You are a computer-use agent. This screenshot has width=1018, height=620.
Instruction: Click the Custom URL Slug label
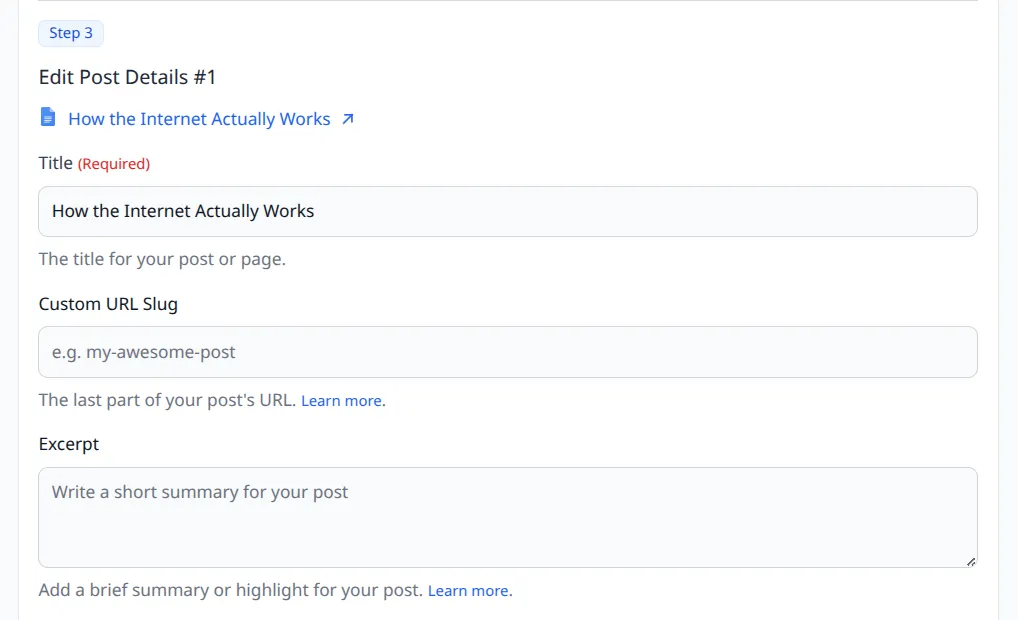coord(107,304)
